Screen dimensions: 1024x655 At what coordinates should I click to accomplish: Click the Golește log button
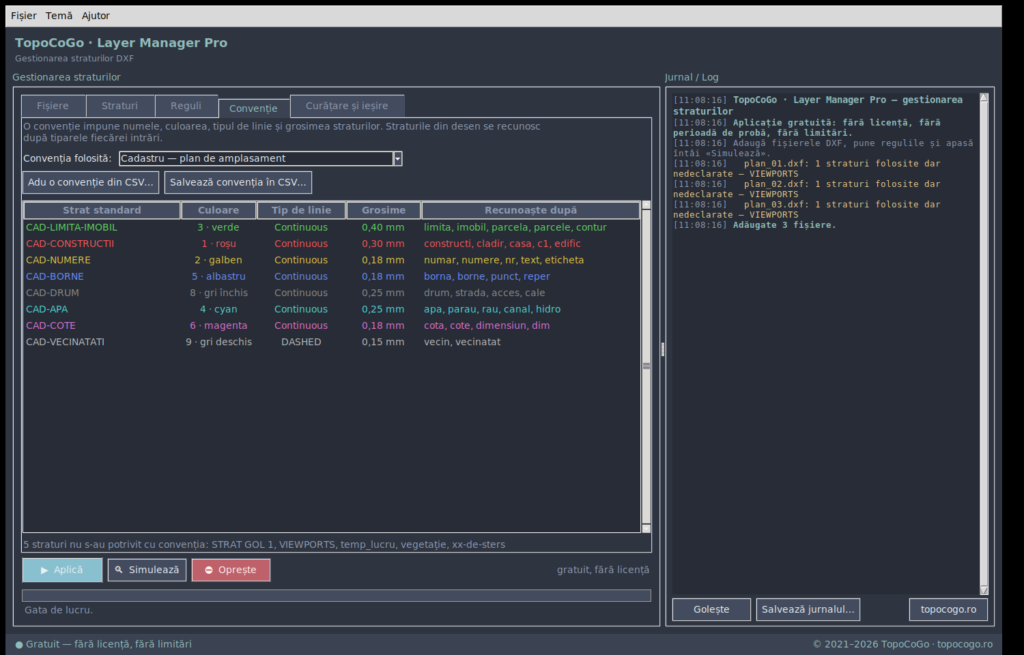[x=711, y=609]
